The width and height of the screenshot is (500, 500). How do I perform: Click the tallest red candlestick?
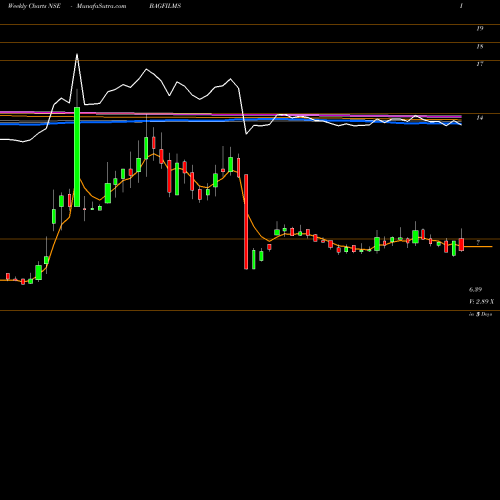click(x=246, y=221)
